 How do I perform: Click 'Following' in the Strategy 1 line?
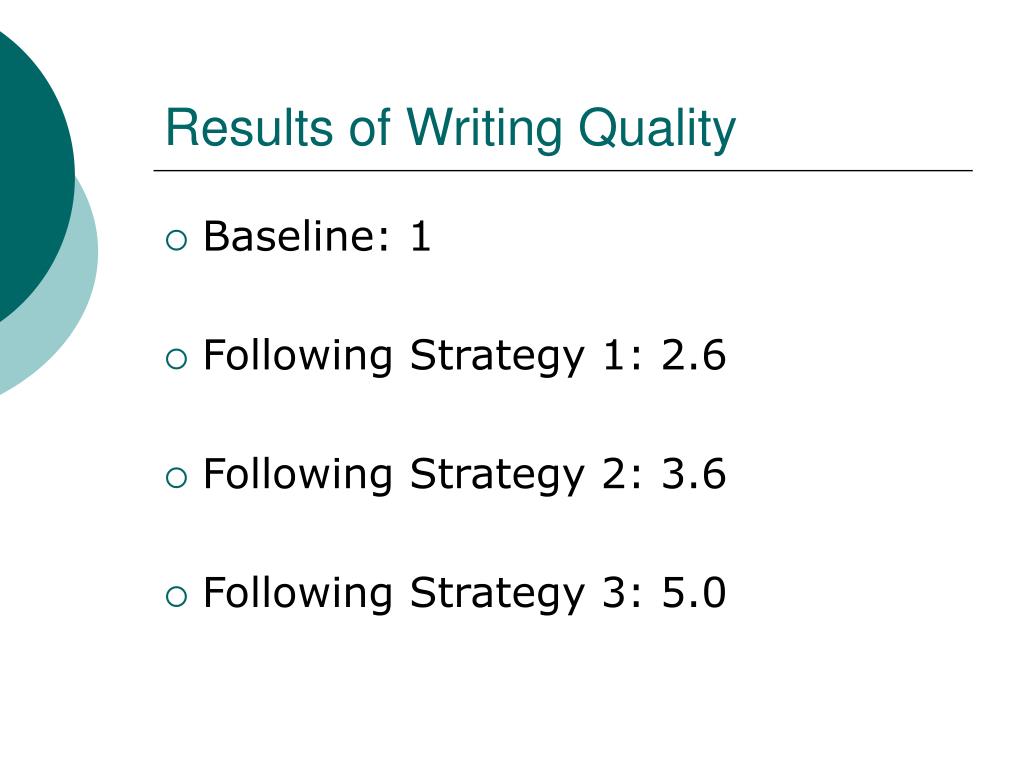298,357
